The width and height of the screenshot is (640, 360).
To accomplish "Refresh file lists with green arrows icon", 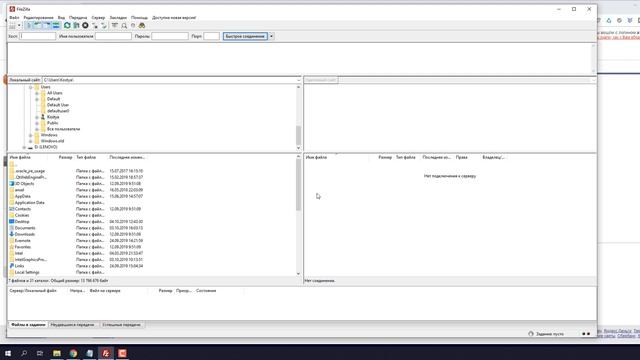I will click(67, 26).
